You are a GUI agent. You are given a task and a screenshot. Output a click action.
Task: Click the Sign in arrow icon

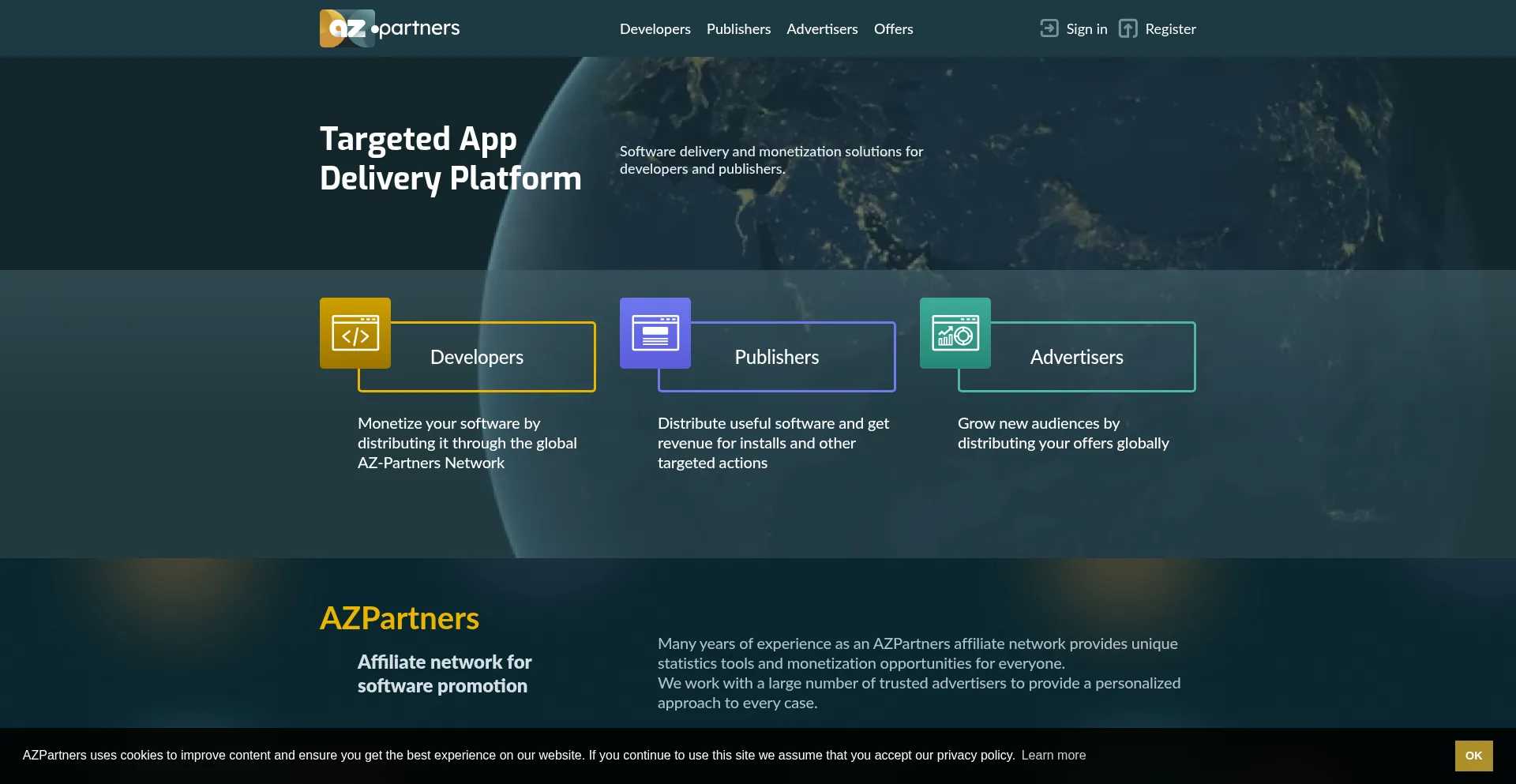click(1049, 28)
